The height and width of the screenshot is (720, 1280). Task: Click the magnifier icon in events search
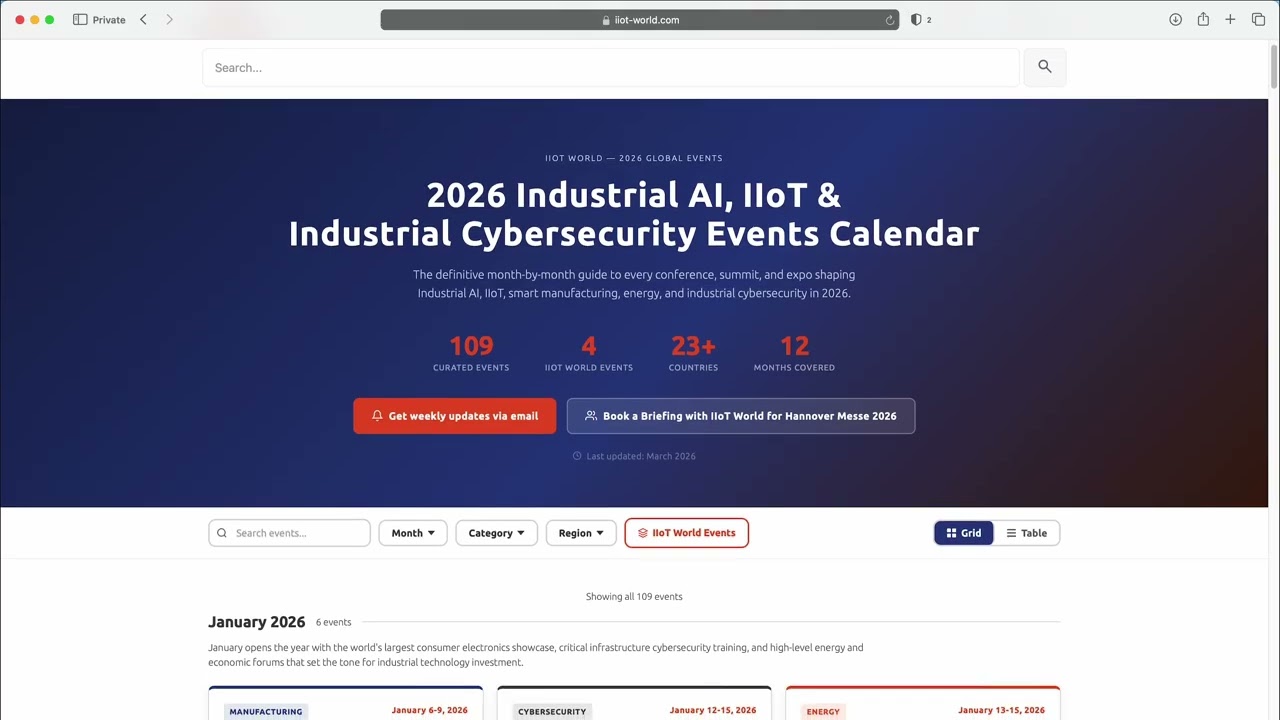[x=222, y=533]
